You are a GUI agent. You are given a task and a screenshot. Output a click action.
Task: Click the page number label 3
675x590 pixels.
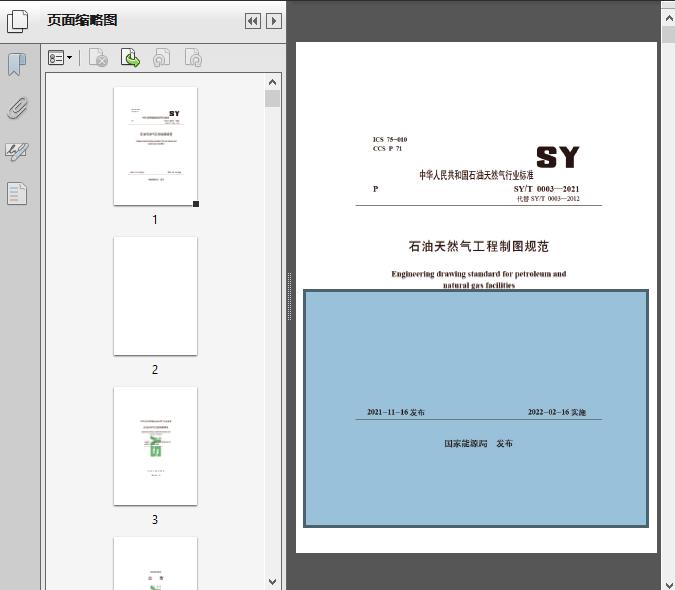pyautogui.click(x=155, y=519)
